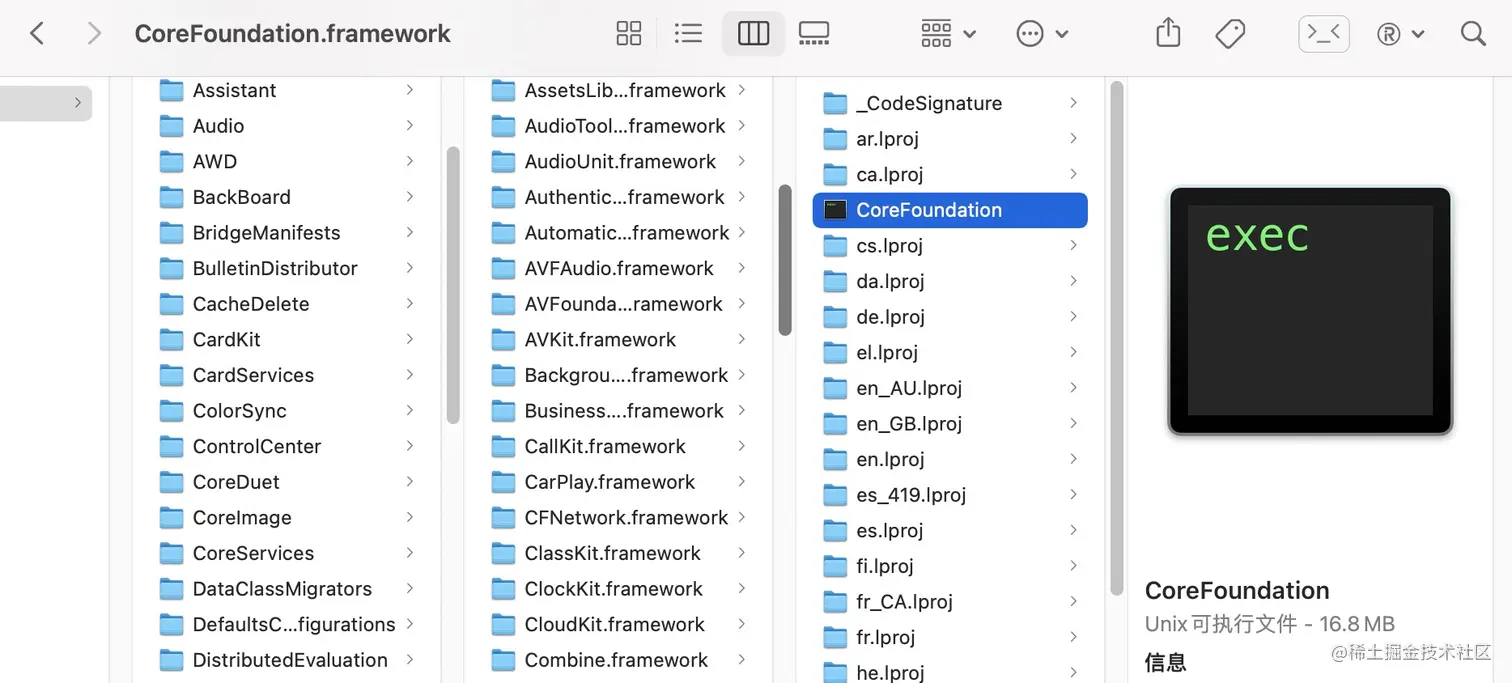Click the AVFAudio.framework folder icon
Image resolution: width=1512 pixels, height=683 pixels.
pos(503,269)
